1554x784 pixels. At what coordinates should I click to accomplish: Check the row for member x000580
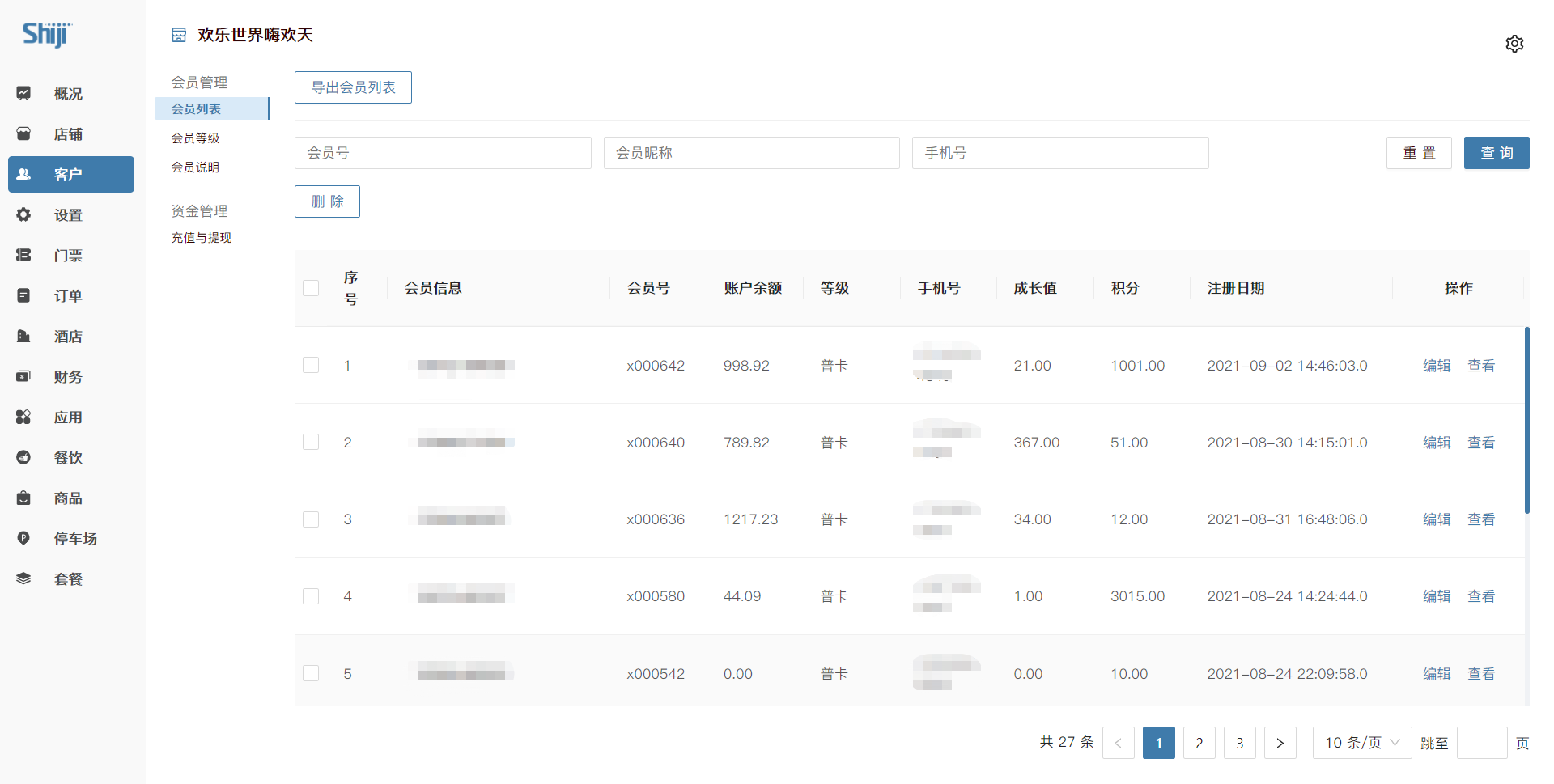click(311, 596)
